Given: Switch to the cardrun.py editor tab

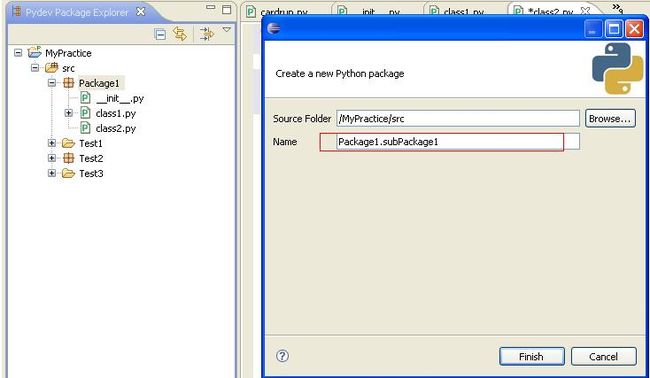Looking at the screenshot, I should [284, 11].
